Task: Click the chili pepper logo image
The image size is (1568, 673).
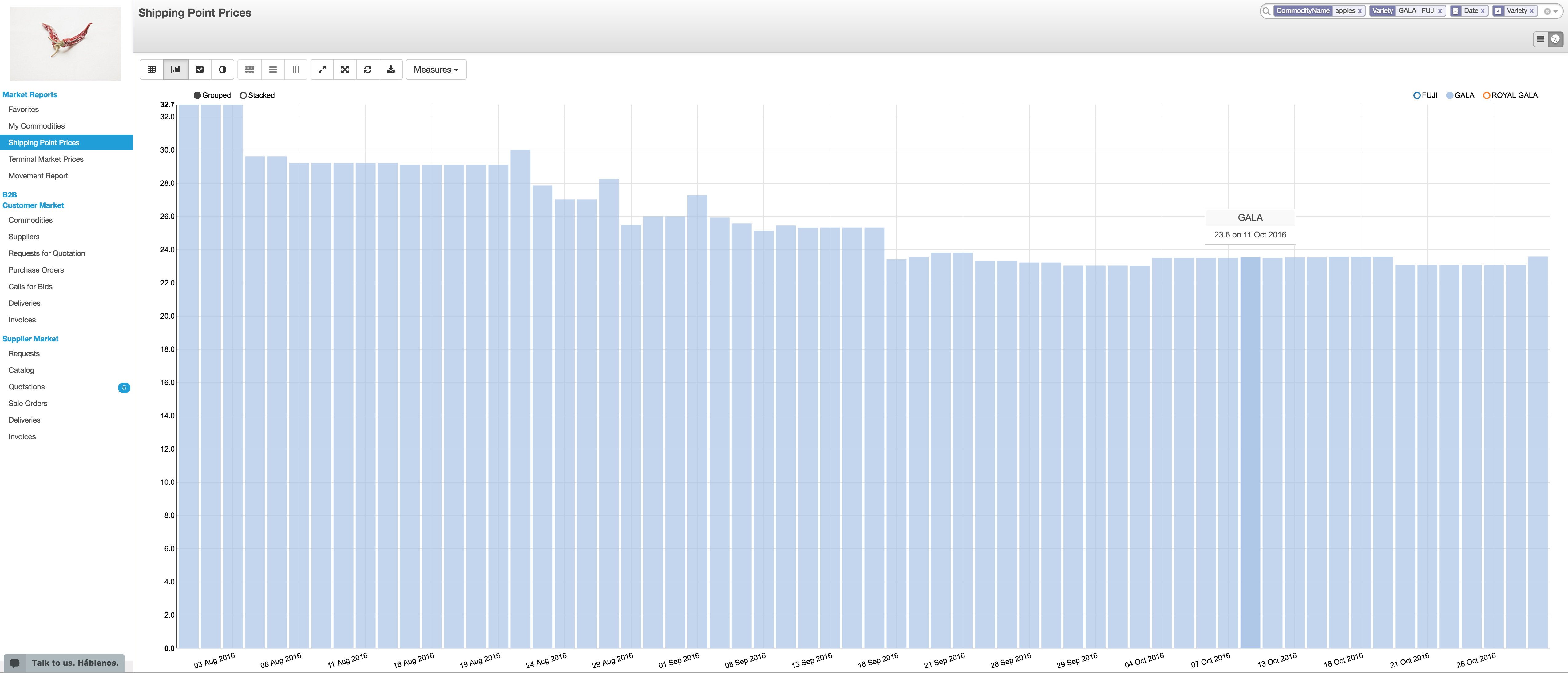Action: click(x=65, y=43)
